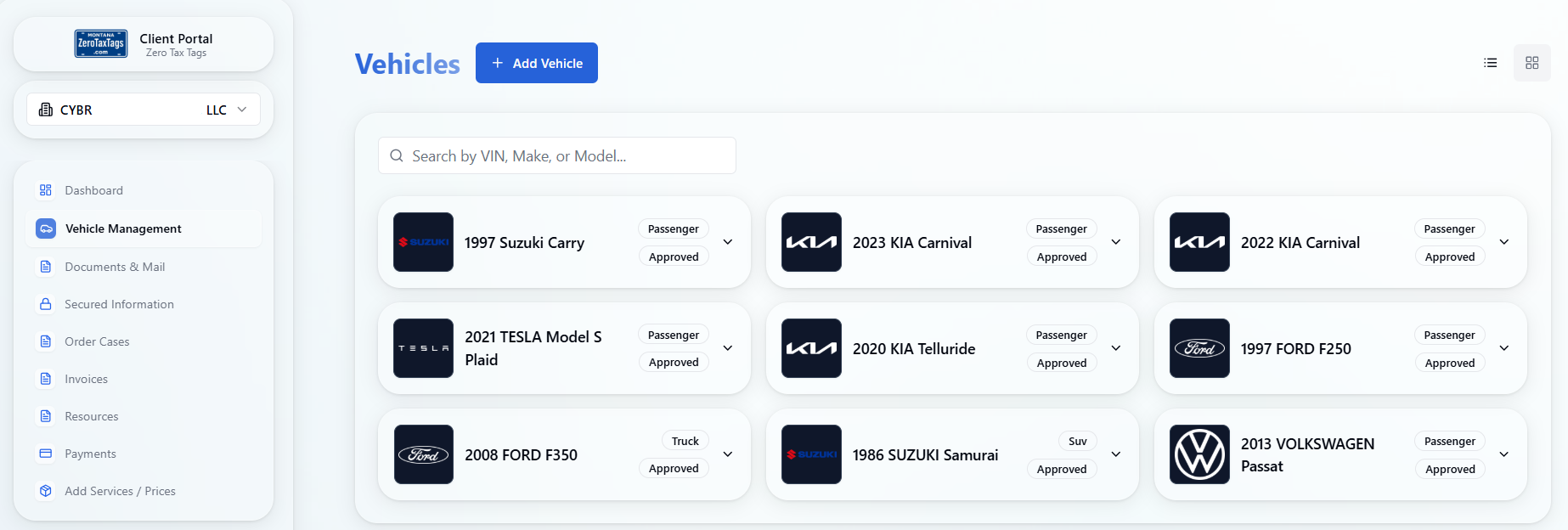Click the Secured Information lock icon
Image resolution: width=1568 pixels, height=530 pixels.
46,303
